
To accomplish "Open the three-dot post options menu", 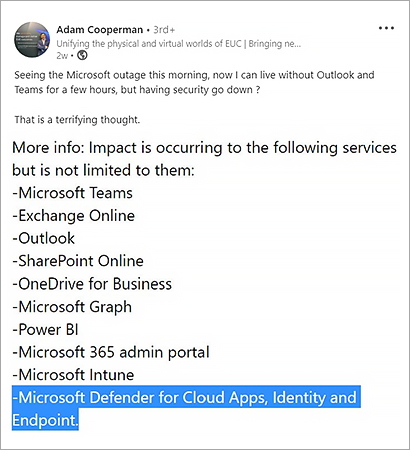I will pyautogui.click(x=386, y=28).
